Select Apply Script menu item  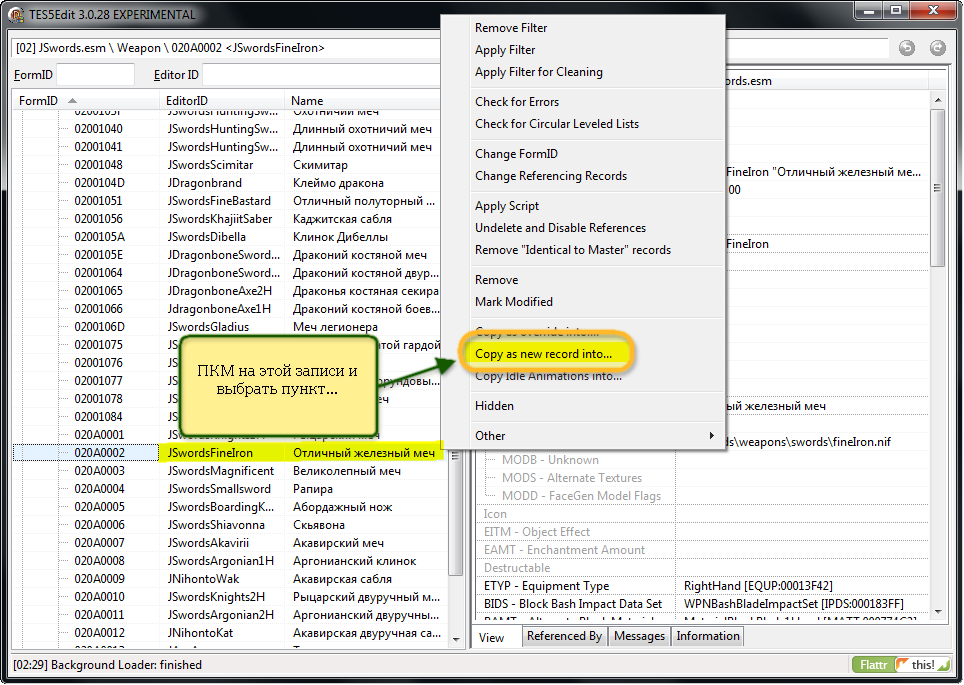[507, 206]
